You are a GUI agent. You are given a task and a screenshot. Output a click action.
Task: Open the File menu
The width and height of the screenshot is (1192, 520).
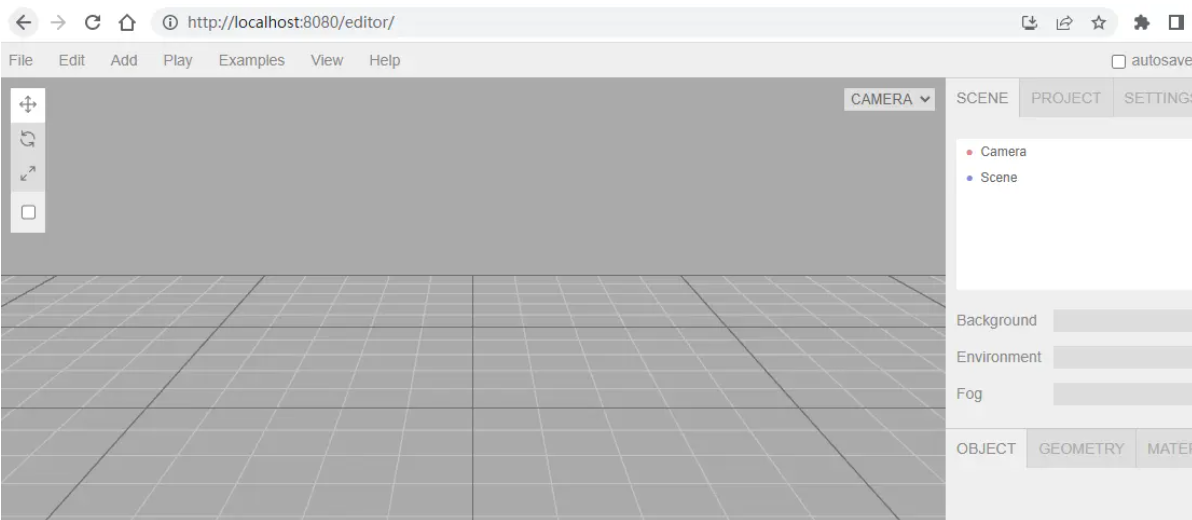21,60
